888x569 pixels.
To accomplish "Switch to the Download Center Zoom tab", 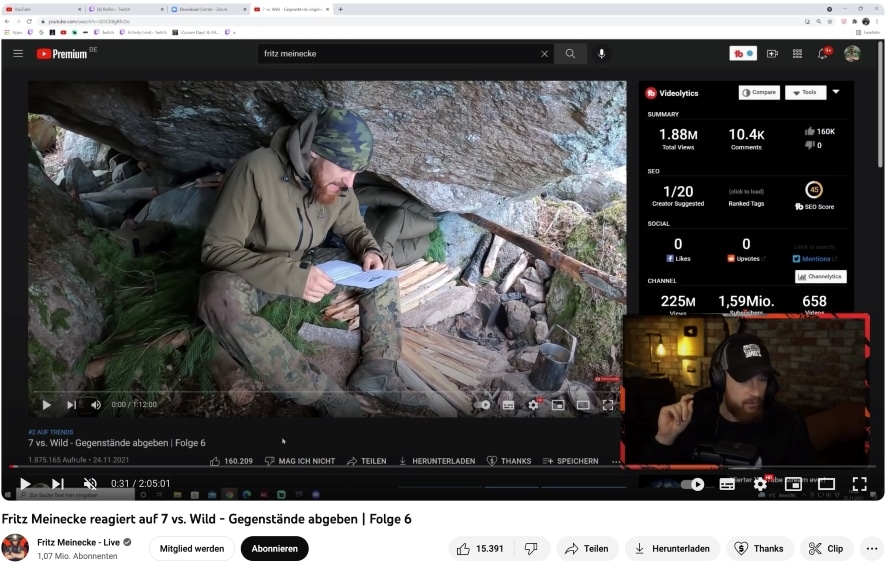I will [206, 9].
